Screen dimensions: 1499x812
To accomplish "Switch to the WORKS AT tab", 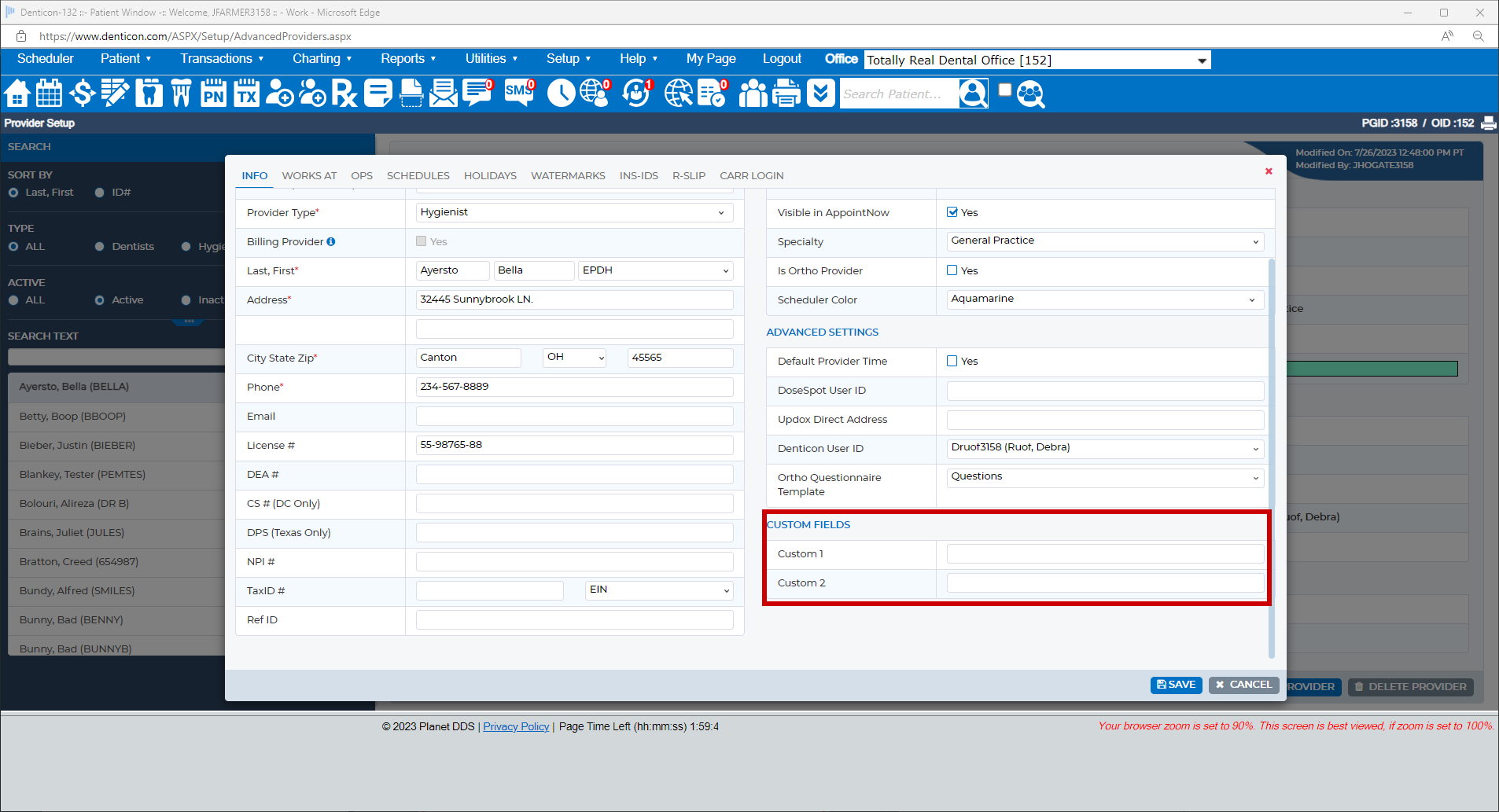I will tap(309, 176).
